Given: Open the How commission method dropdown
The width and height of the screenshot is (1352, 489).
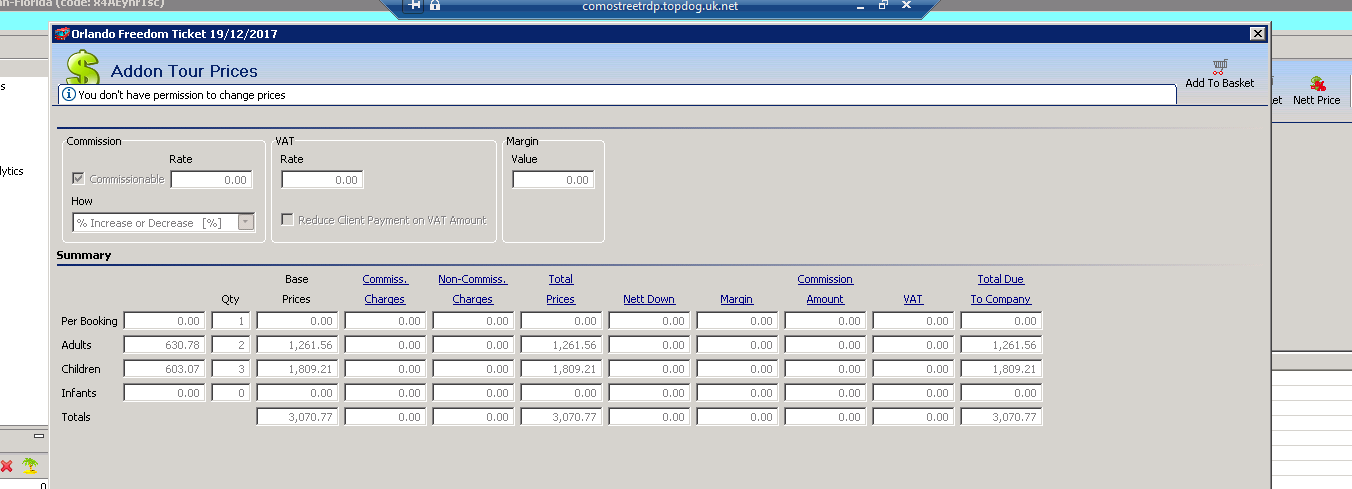Looking at the screenshot, I should (x=246, y=223).
